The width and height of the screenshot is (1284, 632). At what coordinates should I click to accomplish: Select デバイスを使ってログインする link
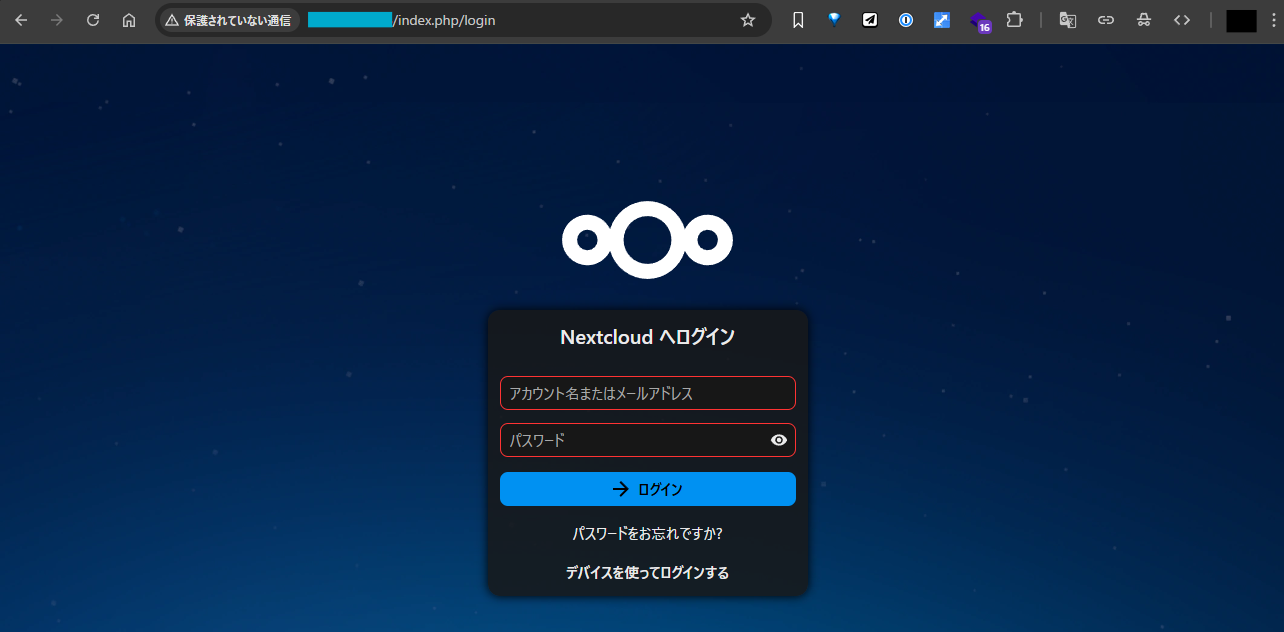pos(647,573)
